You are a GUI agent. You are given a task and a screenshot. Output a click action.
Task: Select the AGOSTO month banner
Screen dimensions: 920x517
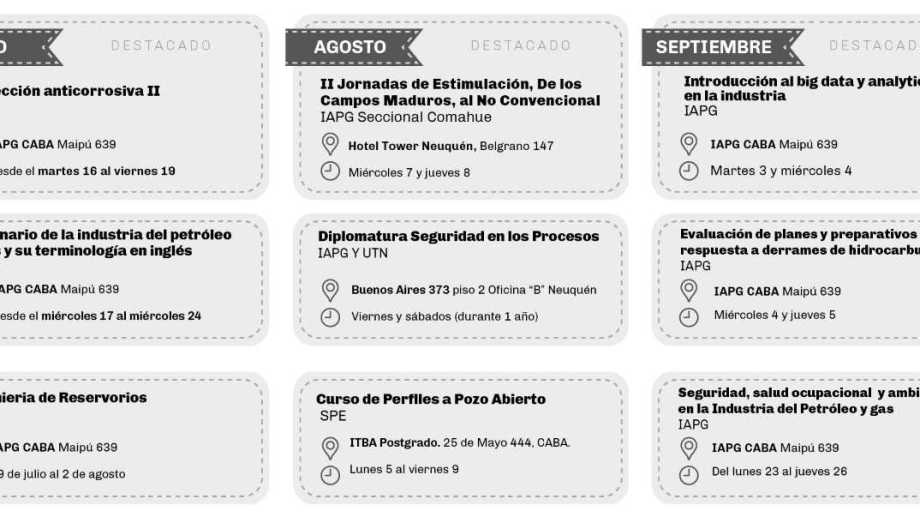350,47
